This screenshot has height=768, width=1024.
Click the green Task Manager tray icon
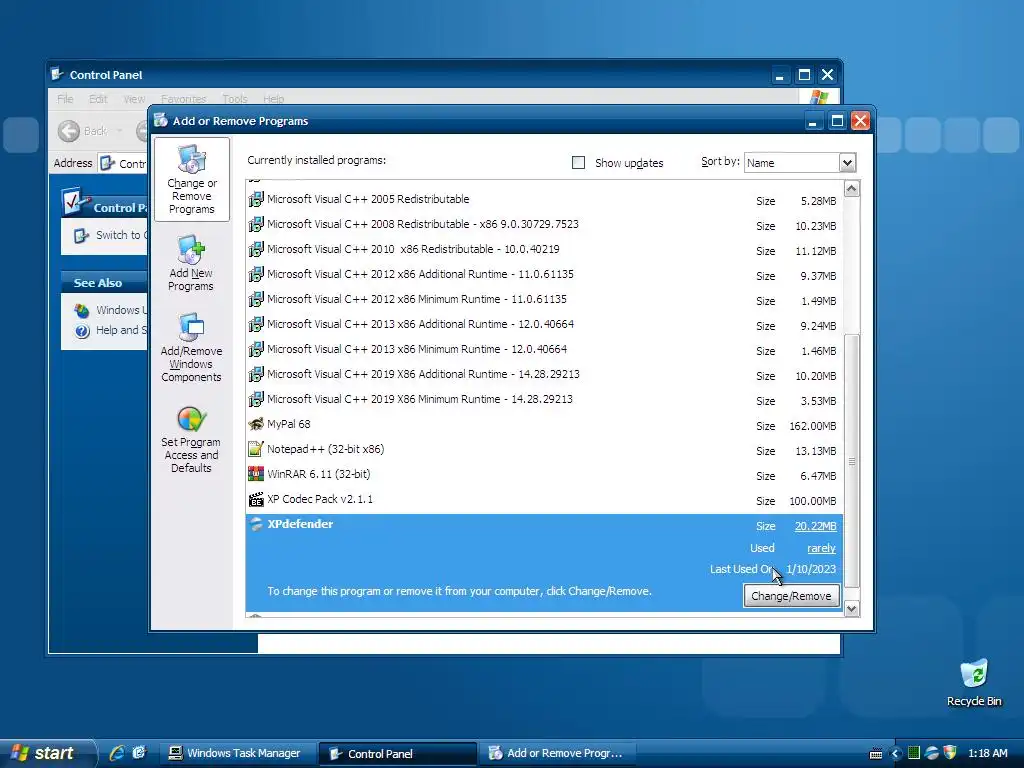coord(914,753)
